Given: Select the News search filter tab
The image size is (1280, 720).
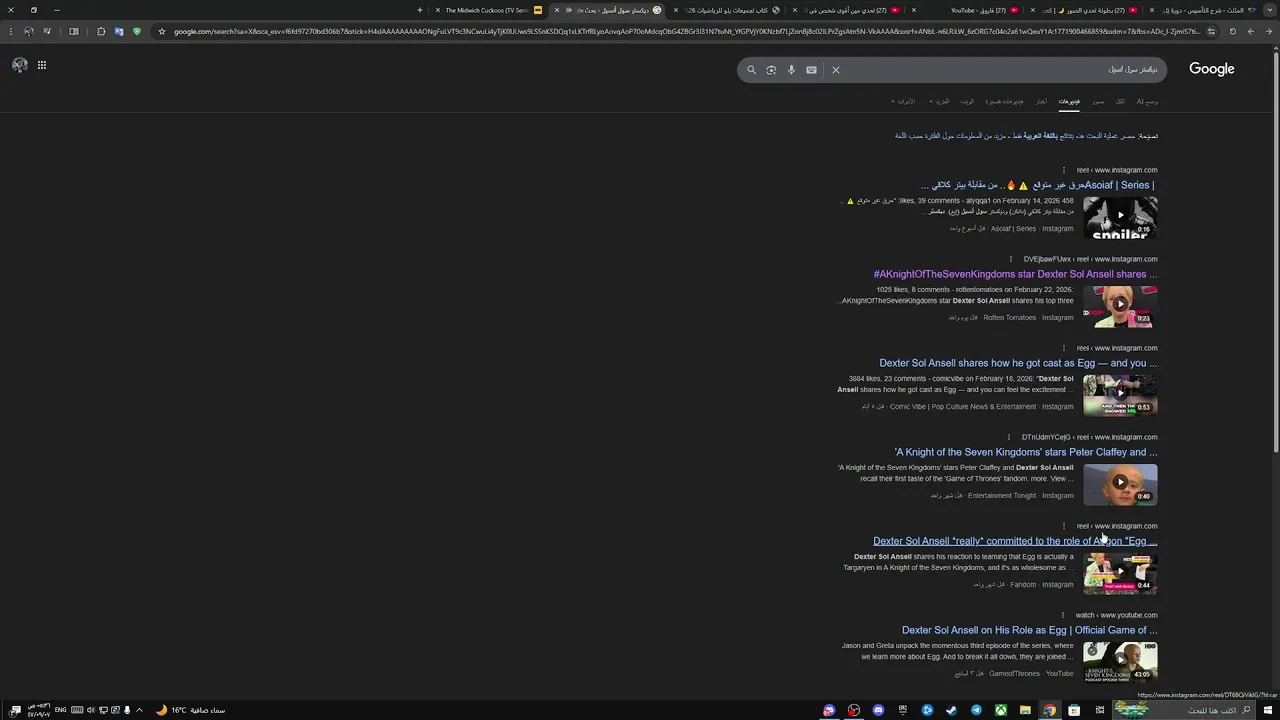Looking at the screenshot, I should [x=1041, y=101].
